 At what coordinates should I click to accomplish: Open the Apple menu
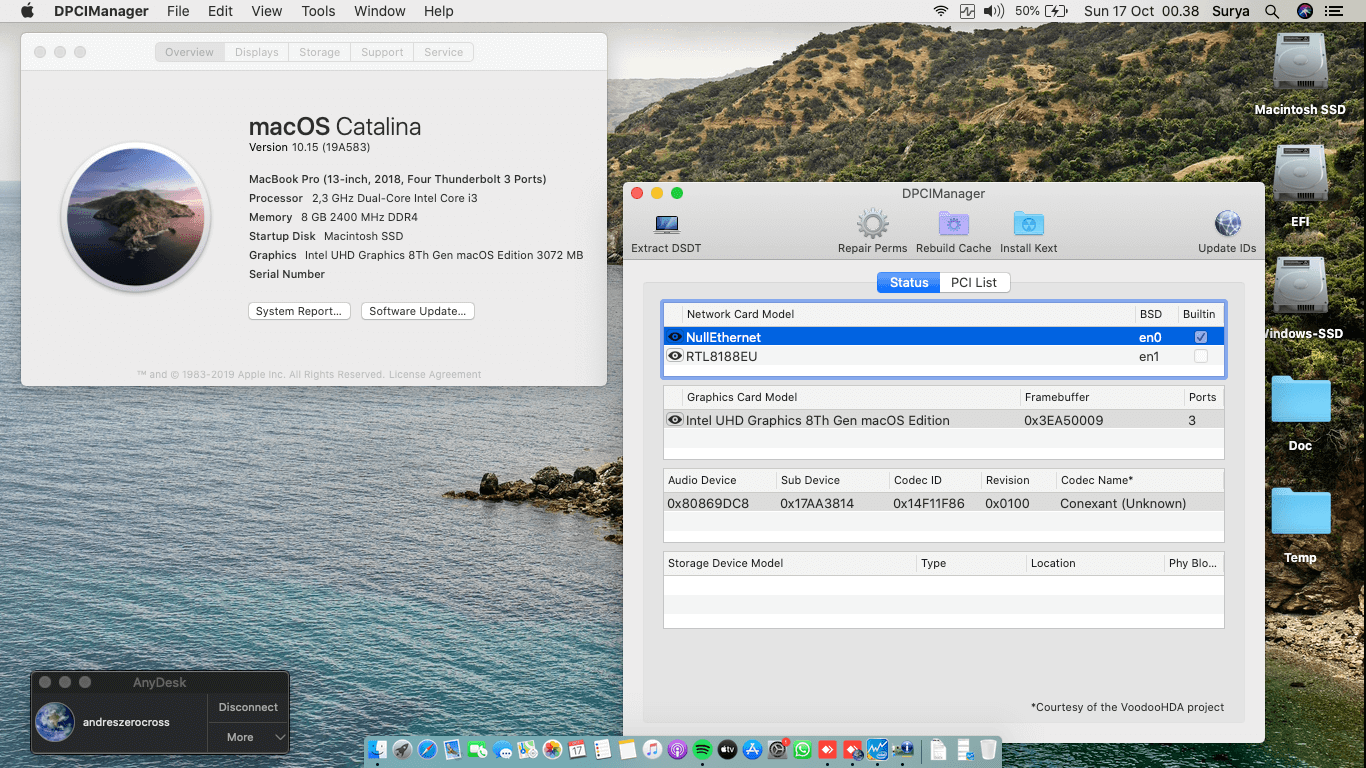pyautogui.click(x=27, y=11)
